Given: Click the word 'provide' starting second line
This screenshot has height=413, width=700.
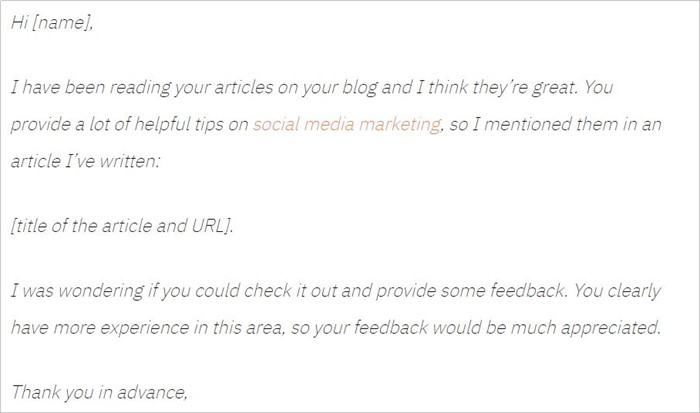Looking at the screenshot, I should pyautogui.click(x=41, y=125).
